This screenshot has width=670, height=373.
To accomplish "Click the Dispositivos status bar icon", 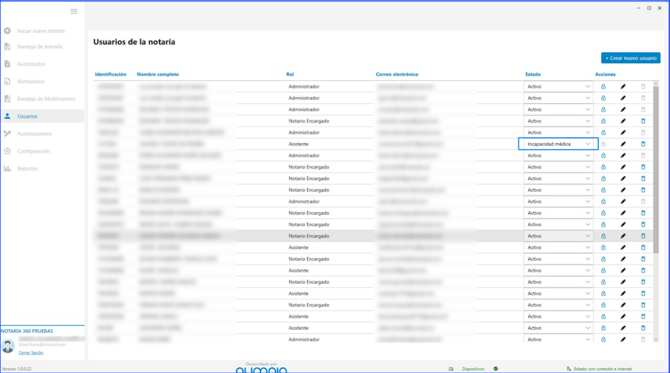I will coord(451,369).
